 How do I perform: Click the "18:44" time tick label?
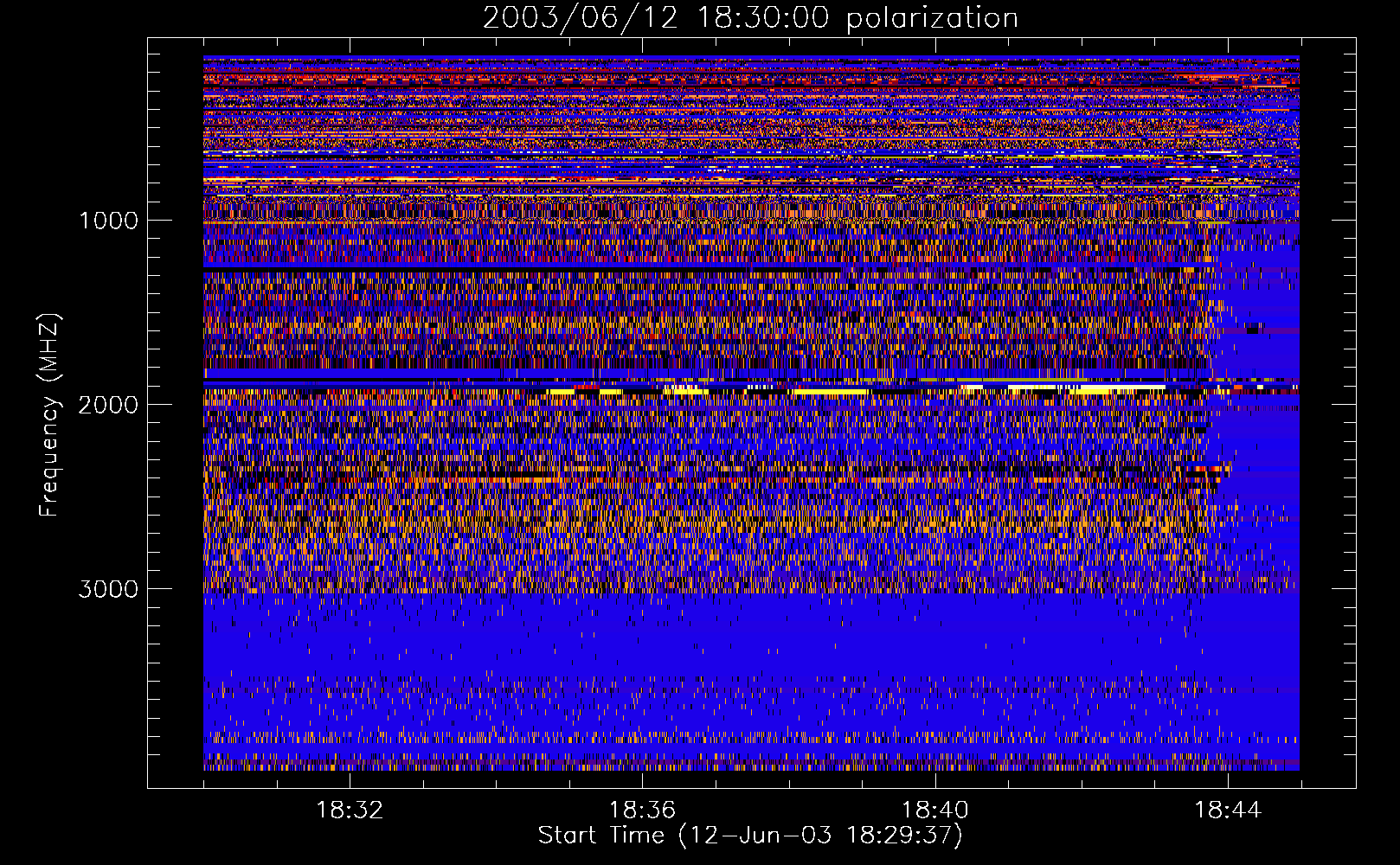(x=1228, y=811)
